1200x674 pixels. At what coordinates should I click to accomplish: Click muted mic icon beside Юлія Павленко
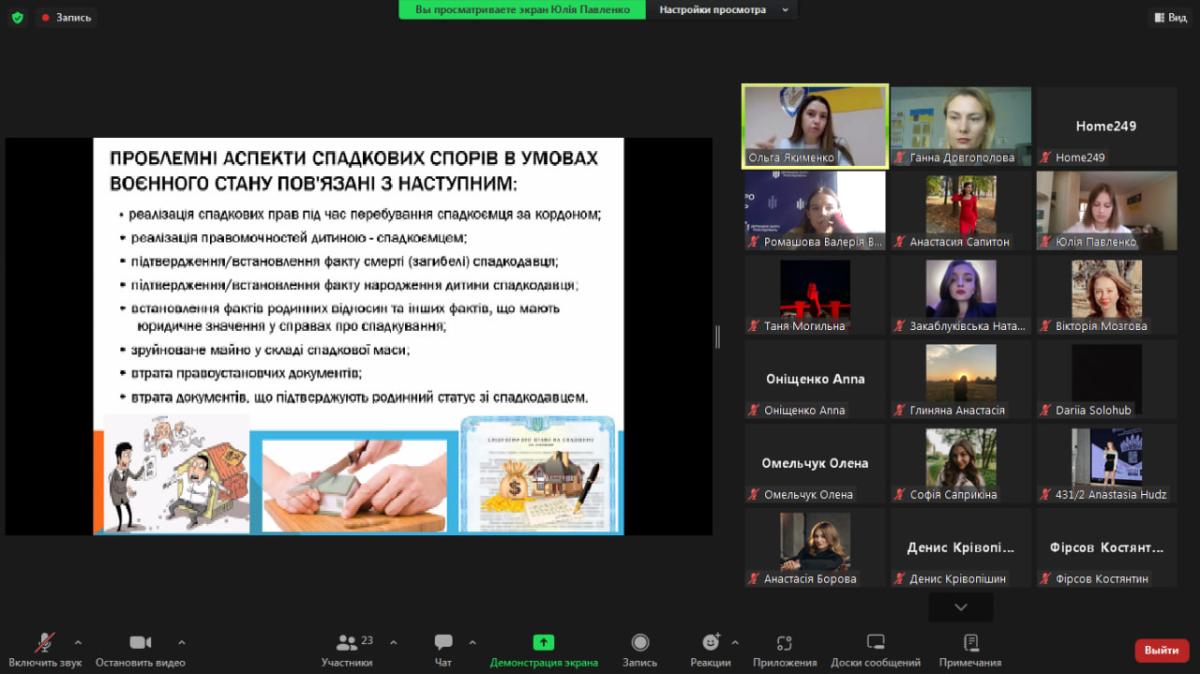pyautogui.click(x=1046, y=242)
